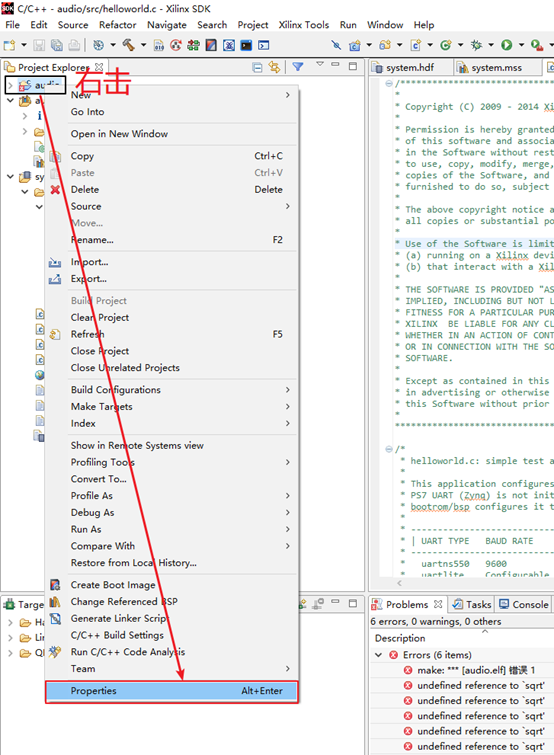Click the Program FPGA toolbar icon
This screenshot has width=554, height=755.
(193, 45)
